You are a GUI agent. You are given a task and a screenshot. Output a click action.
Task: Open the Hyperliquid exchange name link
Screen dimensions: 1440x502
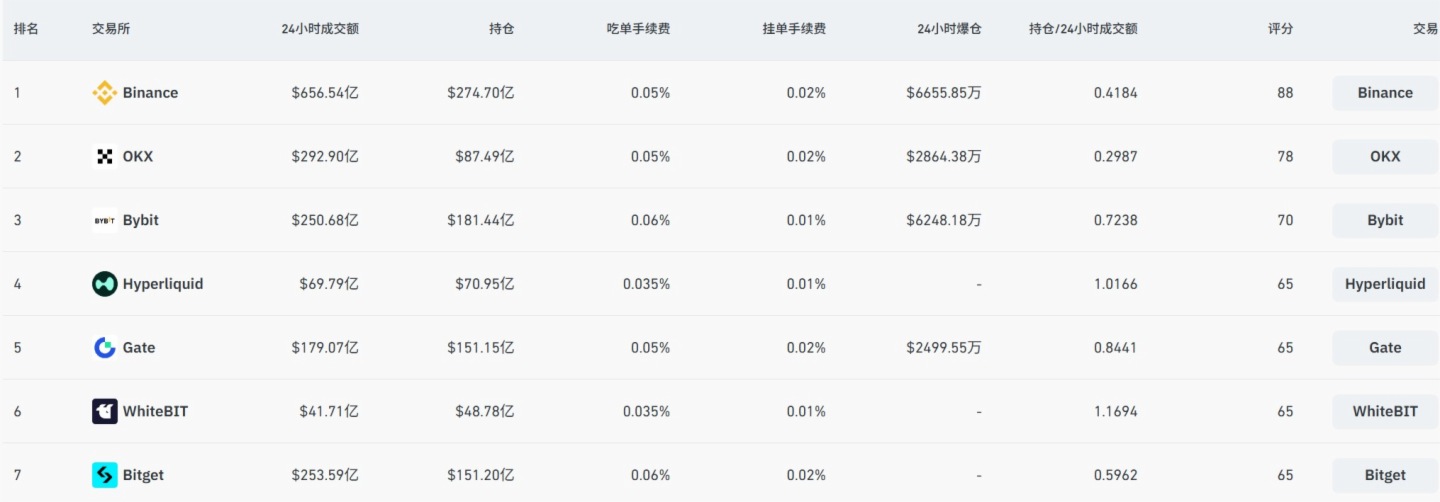pyautogui.click(x=162, y=284)
